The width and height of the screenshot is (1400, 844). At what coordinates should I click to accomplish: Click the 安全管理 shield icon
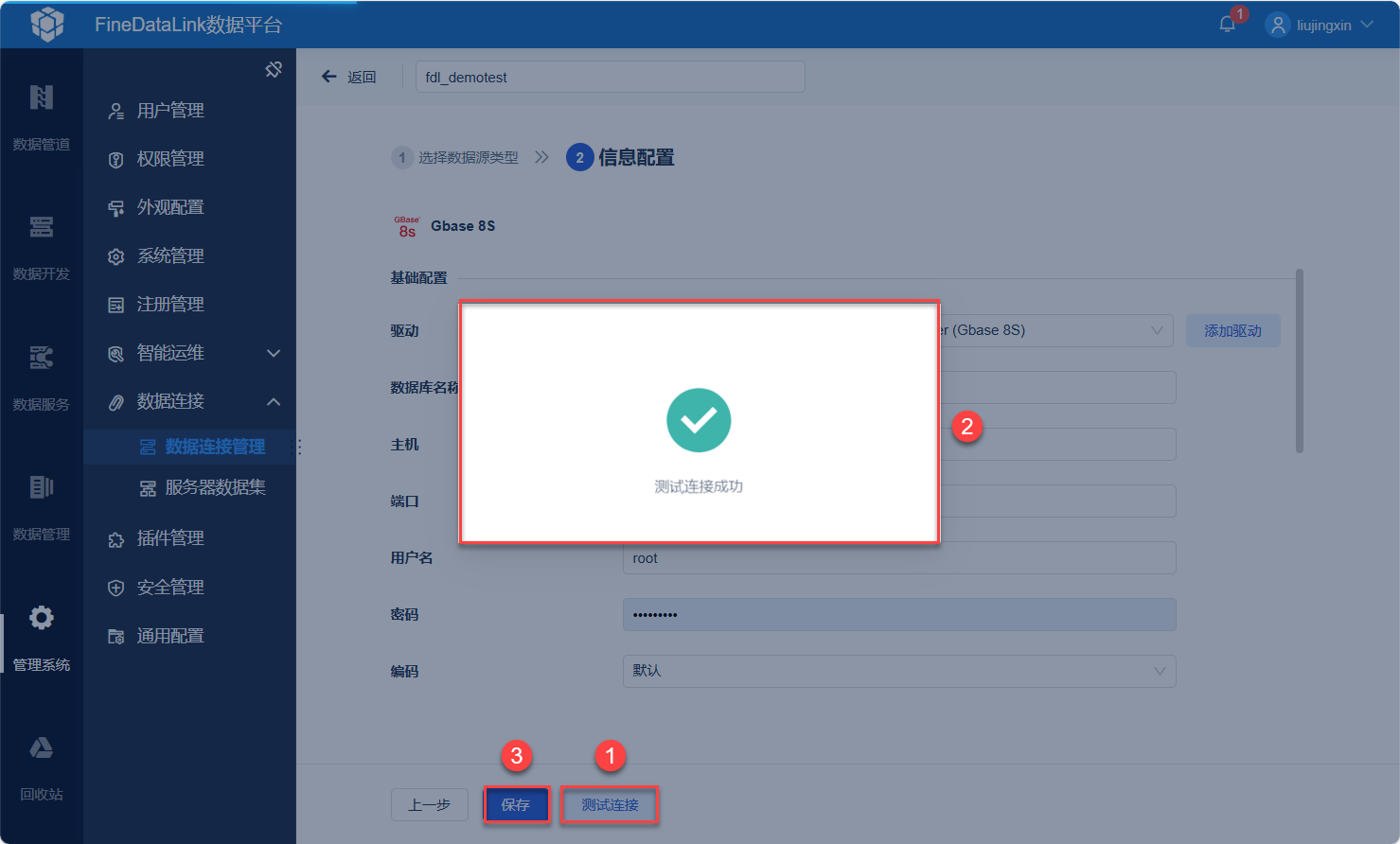pyautogui.click(x=115, y=588)
